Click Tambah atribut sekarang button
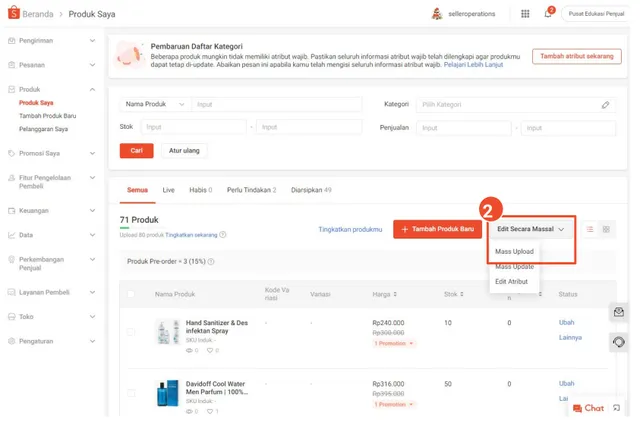Viewport: 640px width, 422px height. point(577,56)
